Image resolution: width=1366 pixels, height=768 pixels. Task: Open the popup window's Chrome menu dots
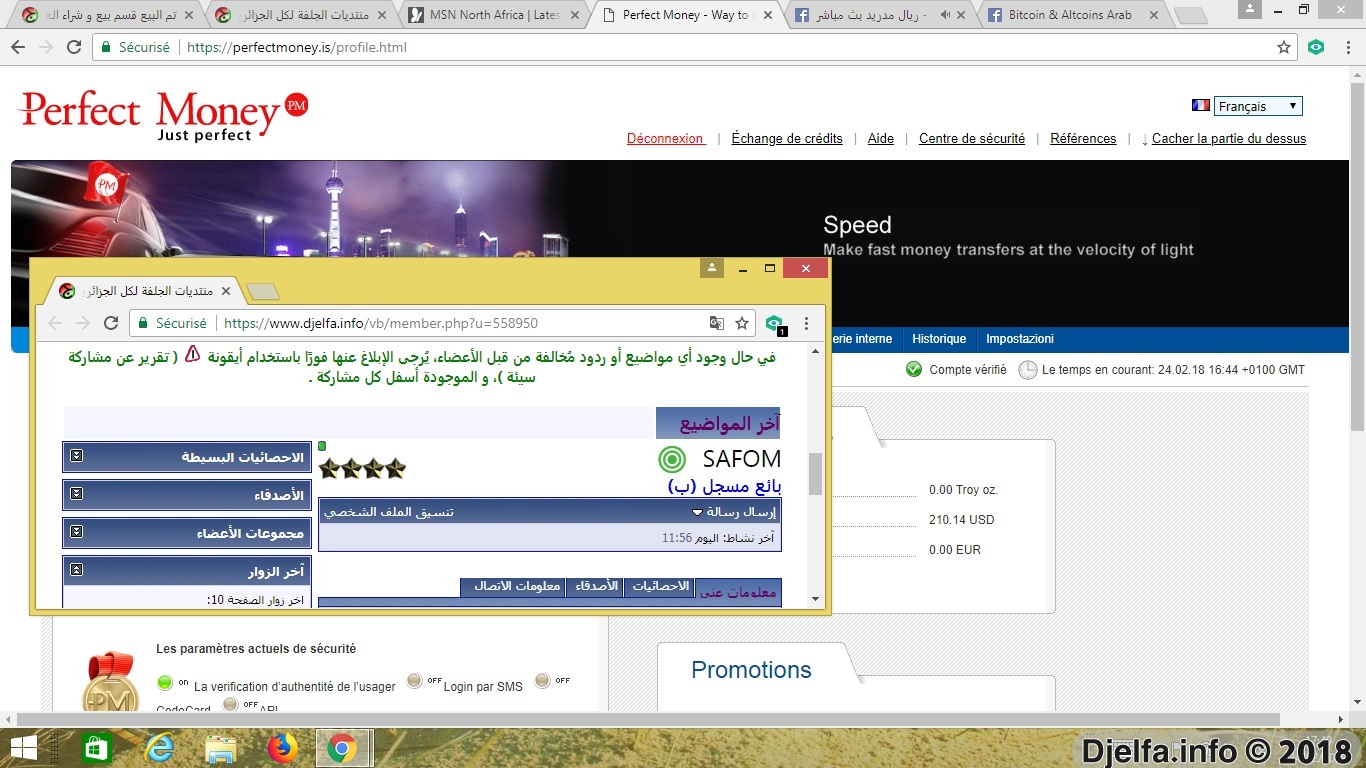coord(806,323)
